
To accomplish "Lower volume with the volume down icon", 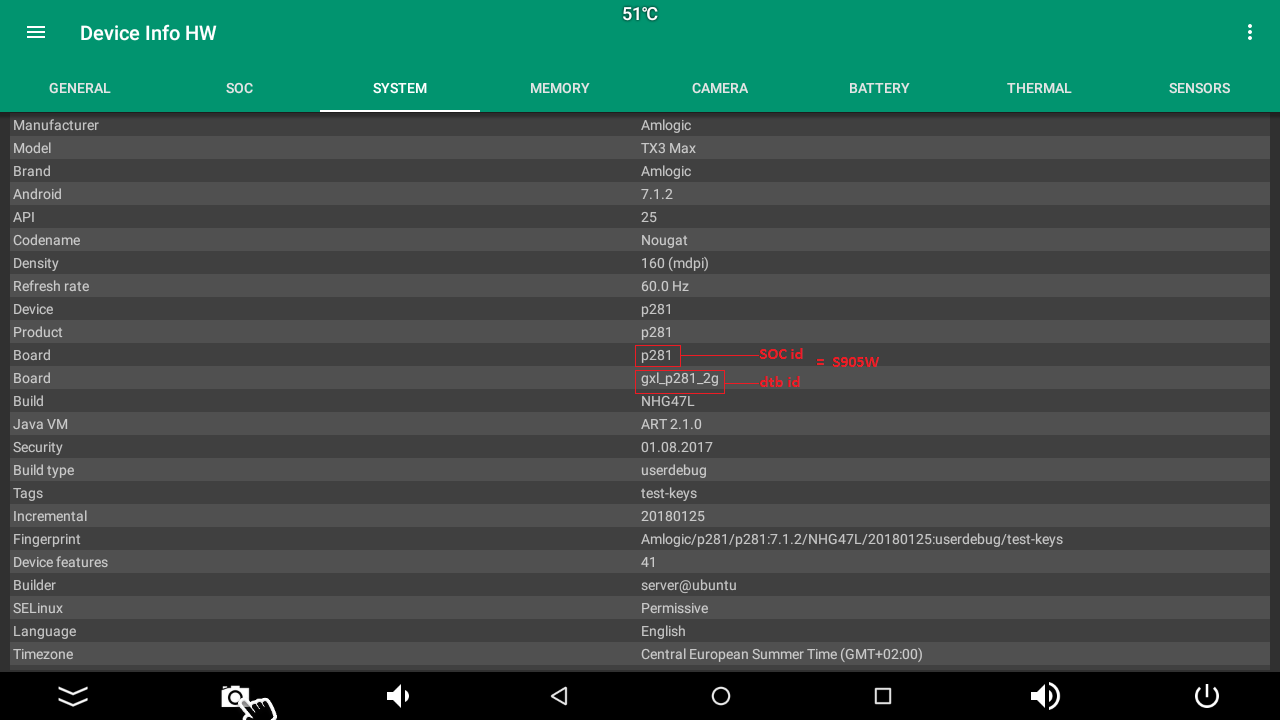I will pos(398,696).
